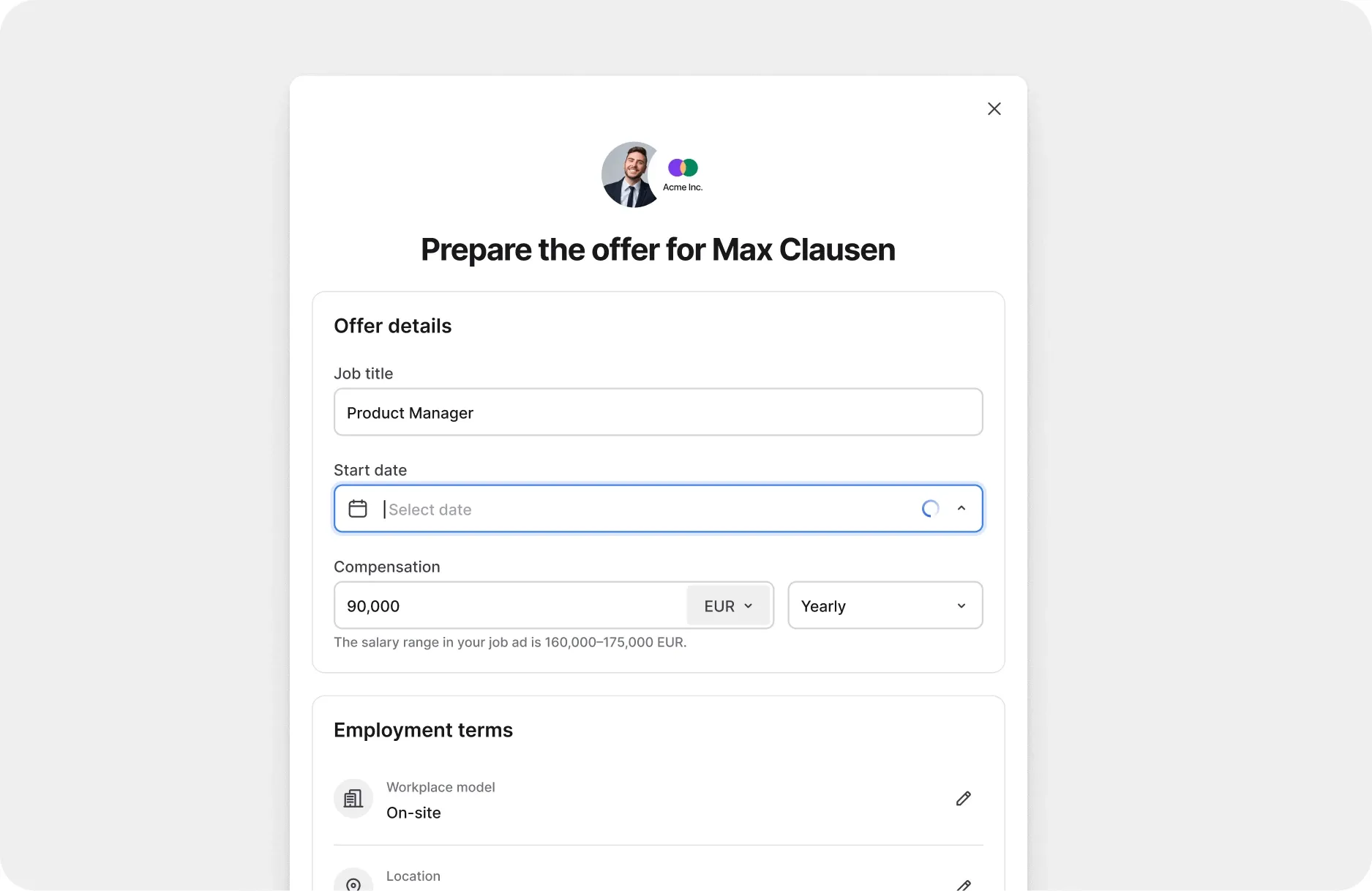Click the Location pin icon

click(353, 881)
